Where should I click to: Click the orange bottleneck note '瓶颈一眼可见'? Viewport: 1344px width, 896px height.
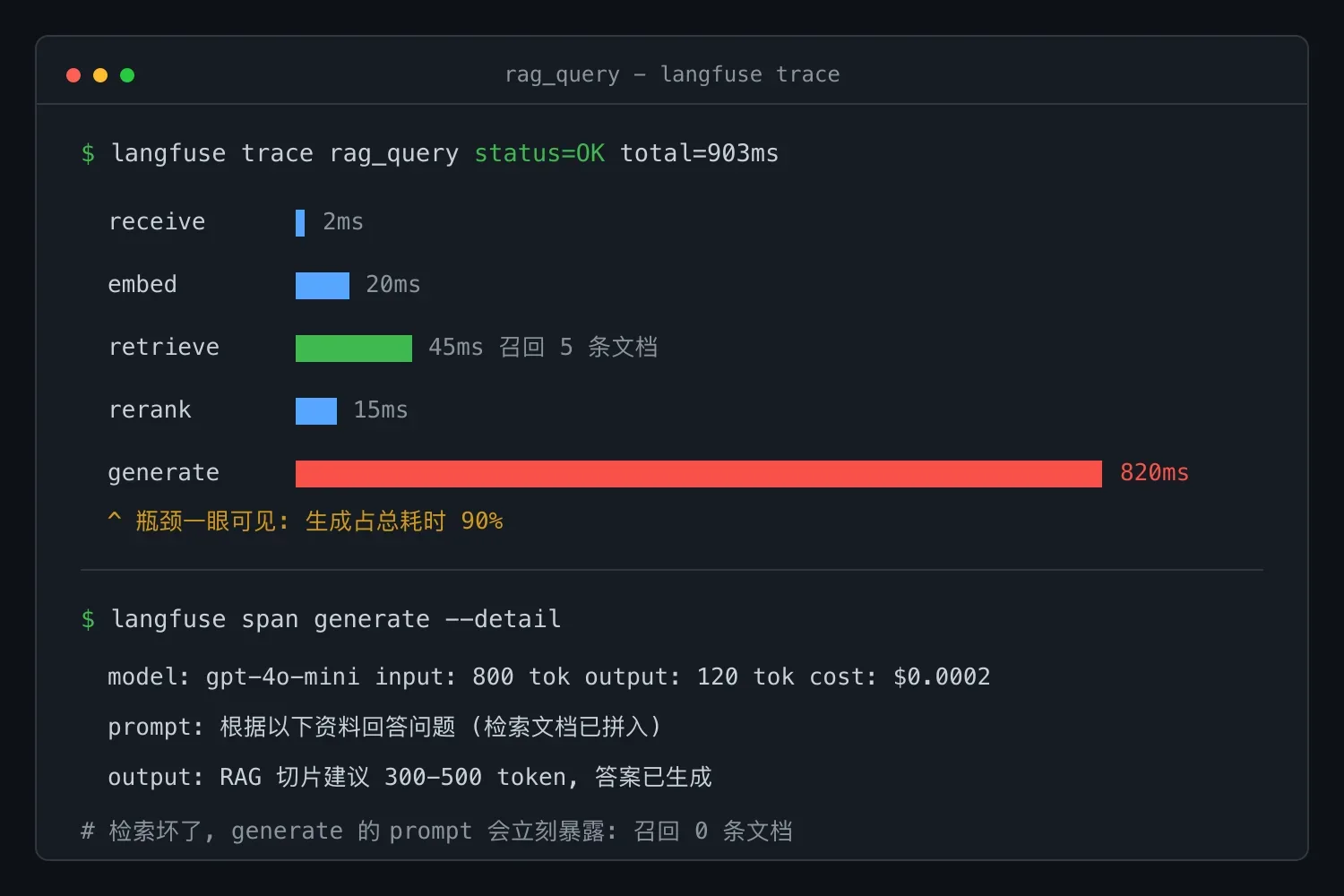305,521
